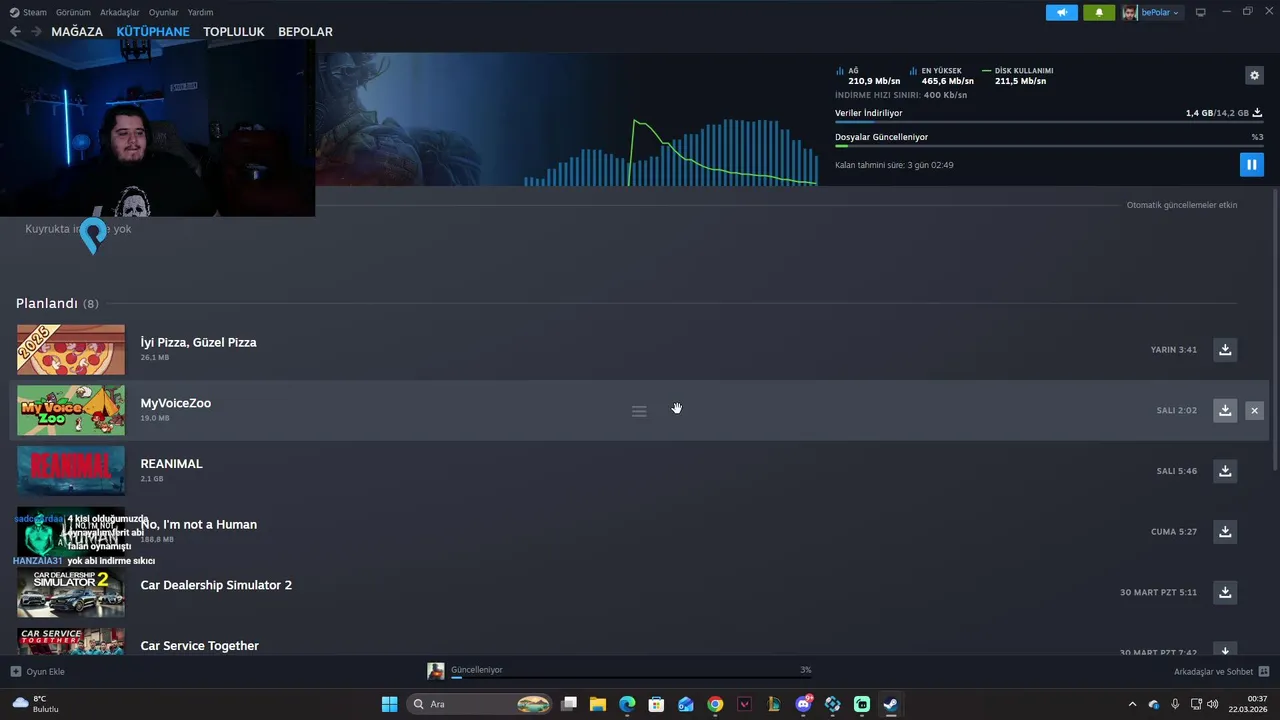Open File Explorer from the taskbar

(598, 704)
